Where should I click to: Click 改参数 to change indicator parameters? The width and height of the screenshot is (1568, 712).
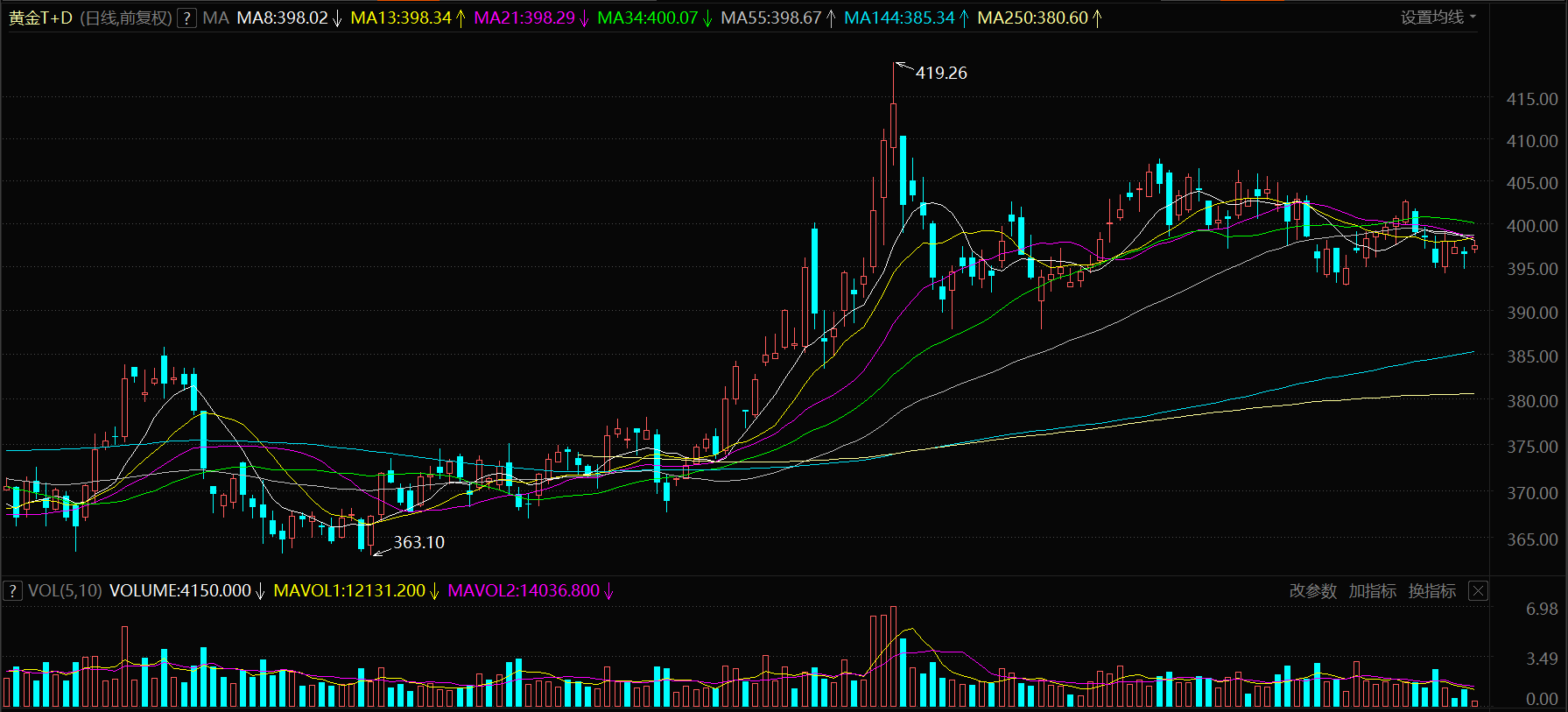(x=1312, y=591)
